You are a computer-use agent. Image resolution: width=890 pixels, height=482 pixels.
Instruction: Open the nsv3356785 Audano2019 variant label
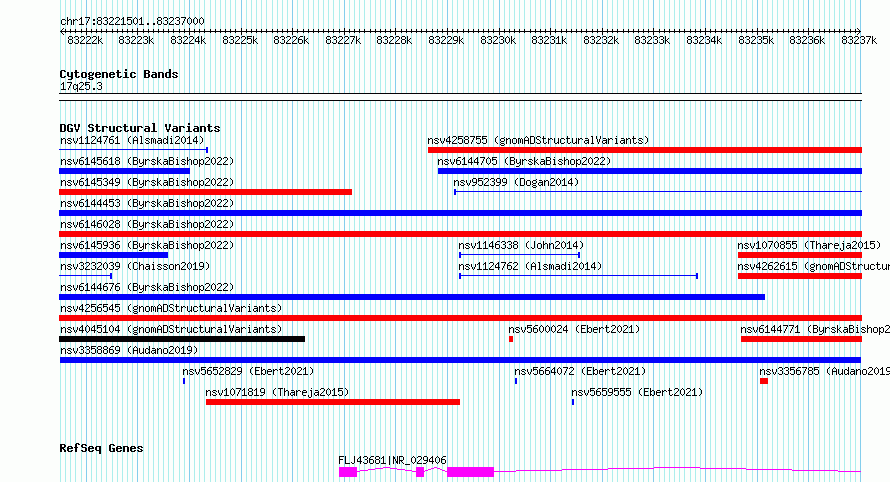point(825,371)
